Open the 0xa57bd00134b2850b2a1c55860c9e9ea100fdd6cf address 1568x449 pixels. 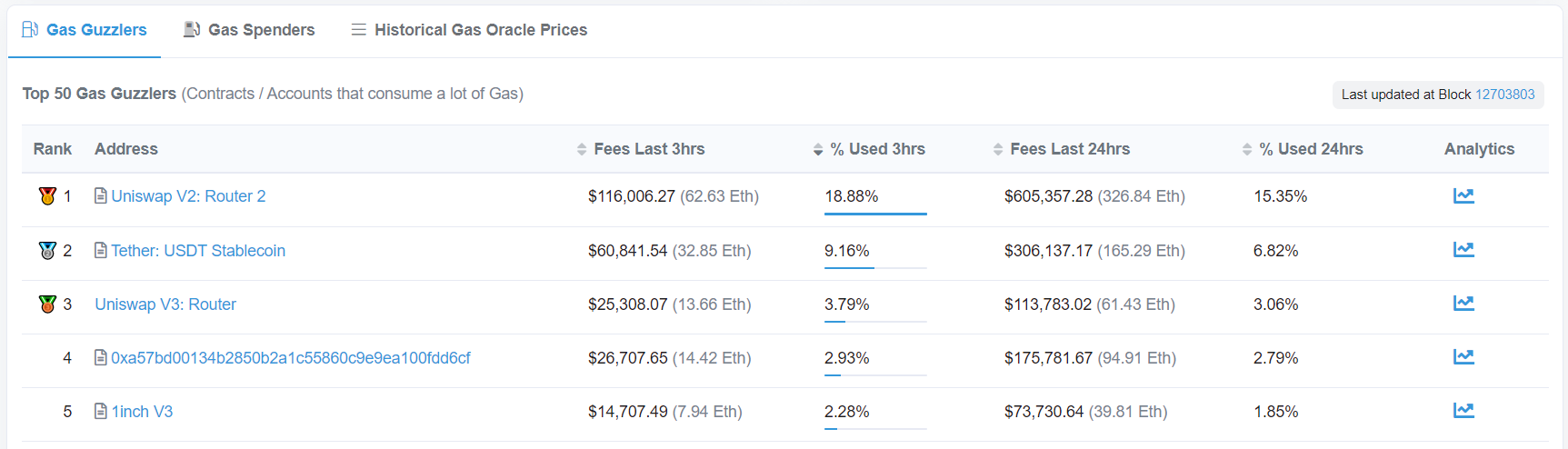291,358
